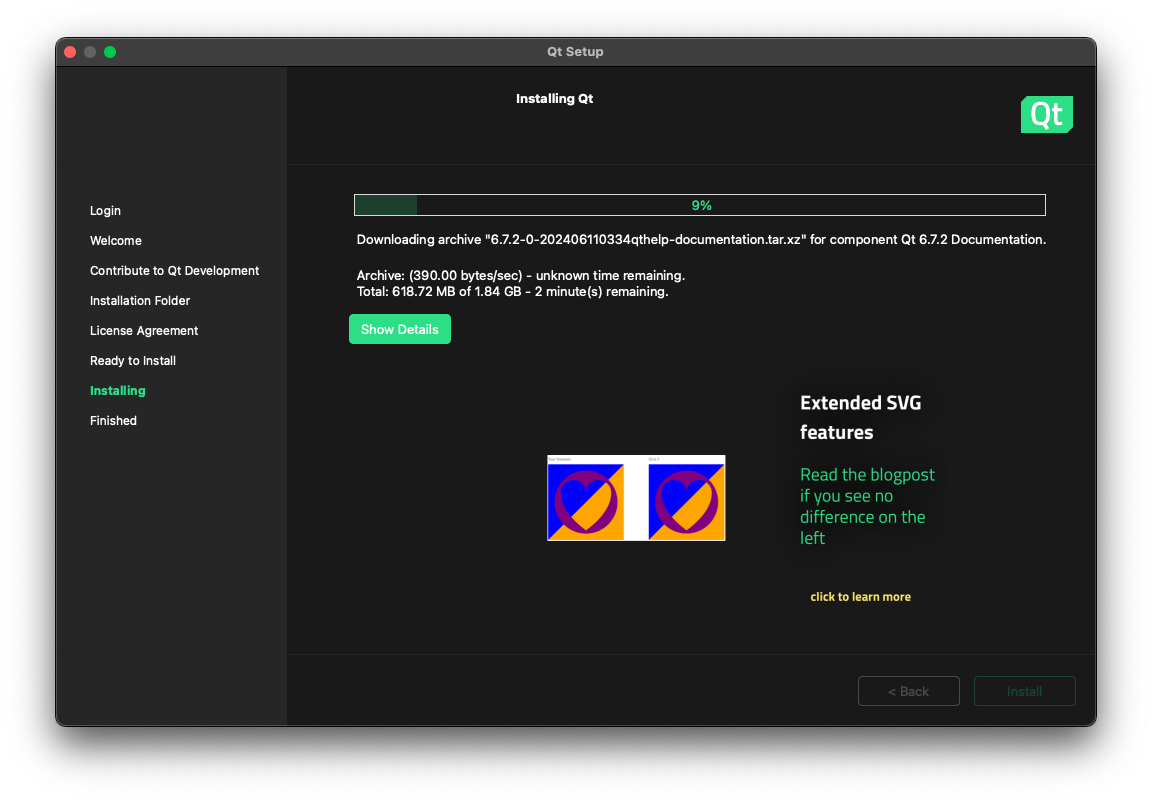
Task: Select the Installation Folder step
Action: click(x=140, y=301)
